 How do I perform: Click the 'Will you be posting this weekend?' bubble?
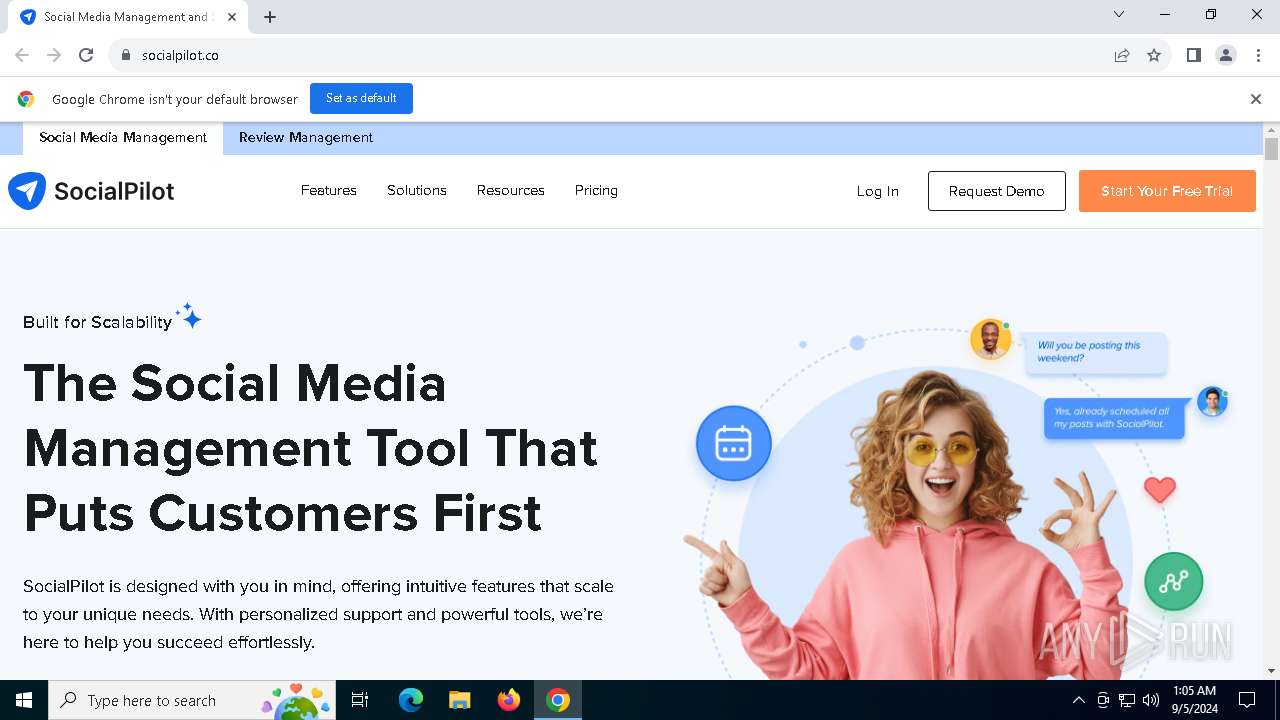1096,352
